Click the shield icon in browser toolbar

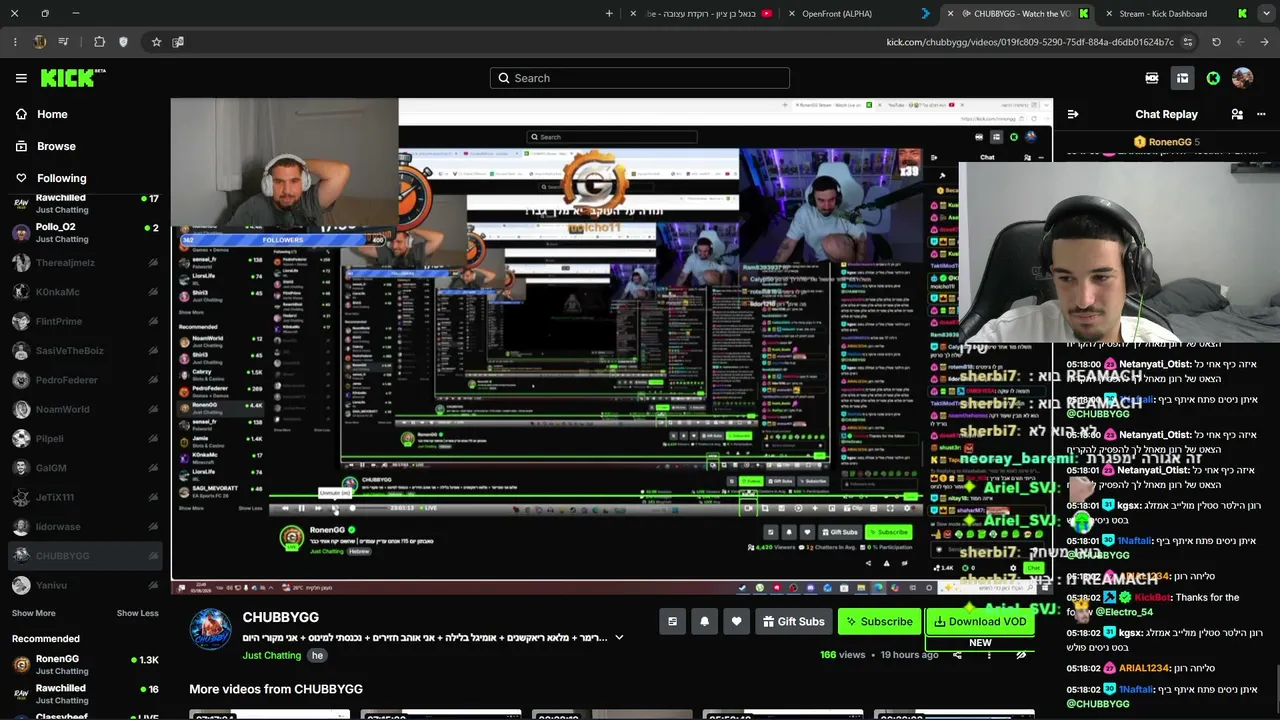[x=123, y=42]
